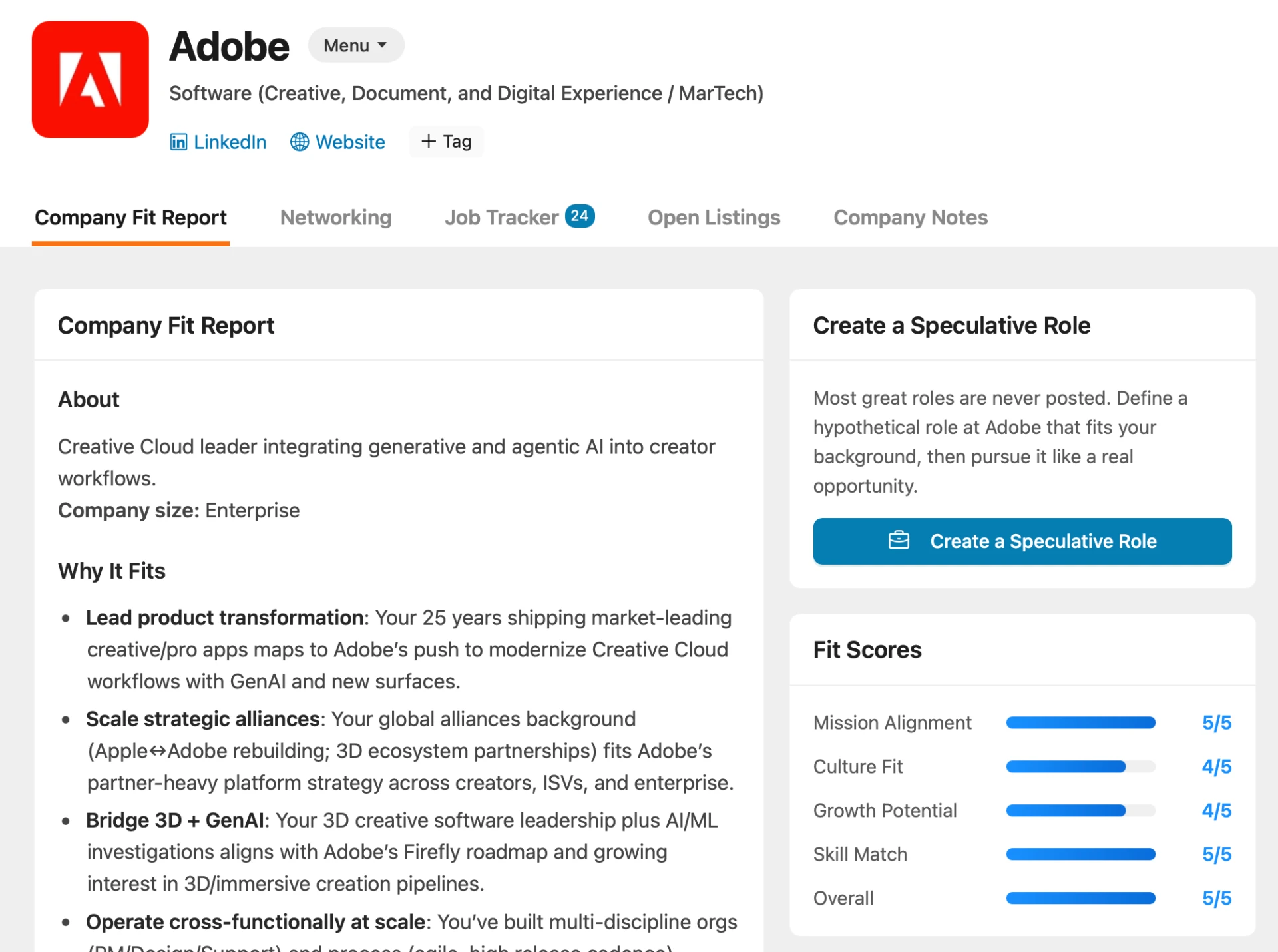
Task: Add a tag with the Tag button
Action: coord(446,141)
